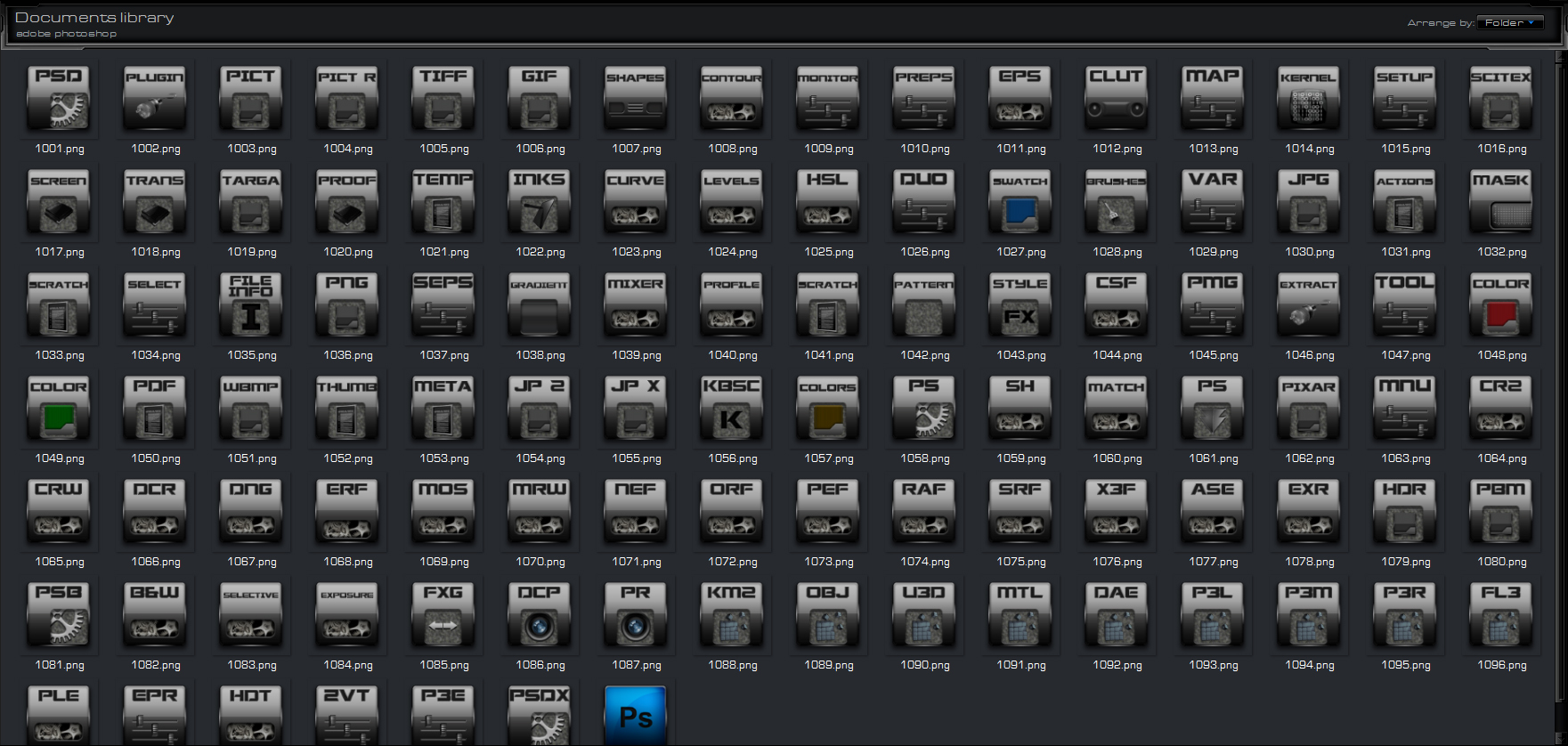This screenshot has width=1568, height=746.
Task: Choose the SHAPES icon 1007.png
Action: 636,98
